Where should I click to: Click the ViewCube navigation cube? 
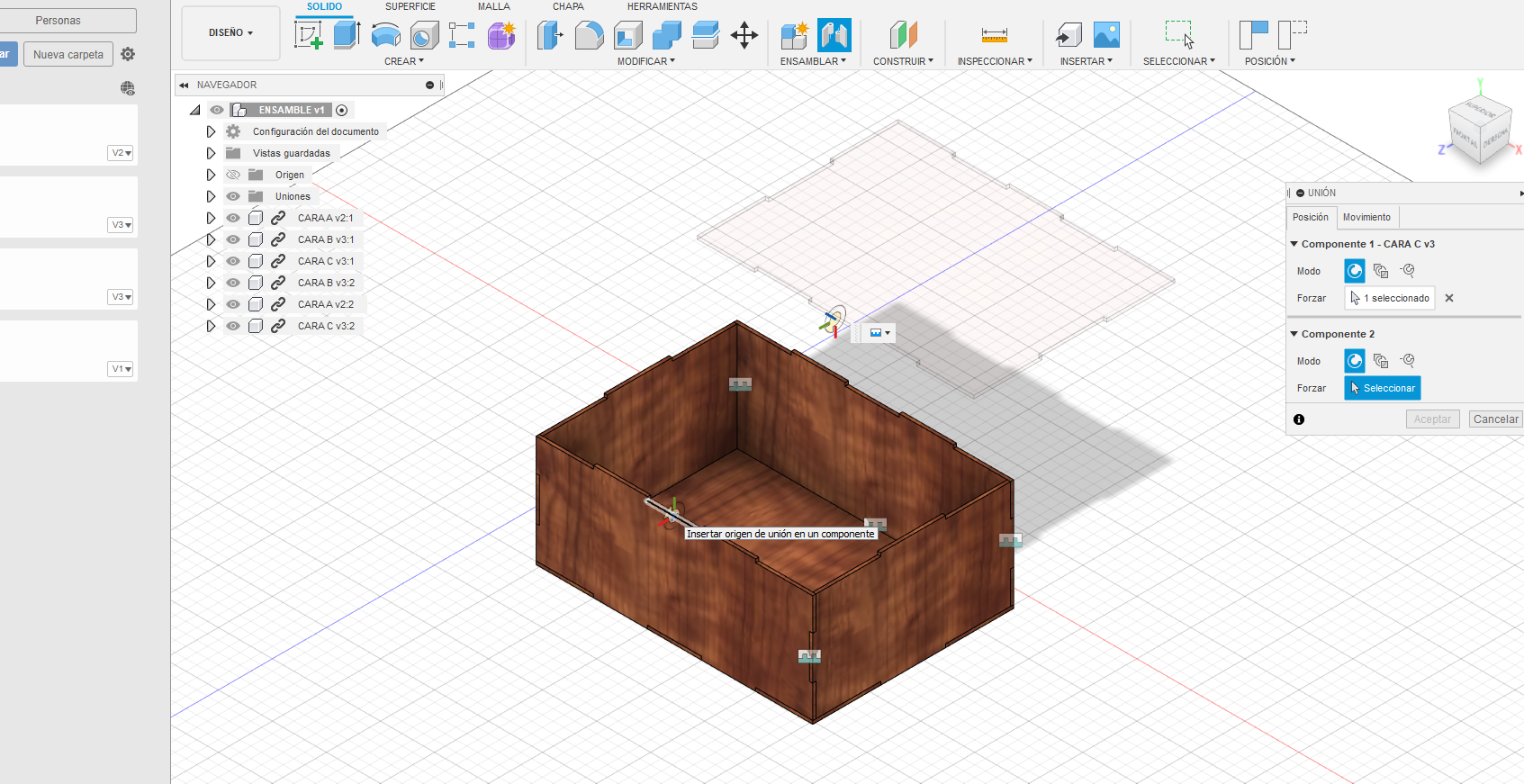click(x=1480, y=131)
